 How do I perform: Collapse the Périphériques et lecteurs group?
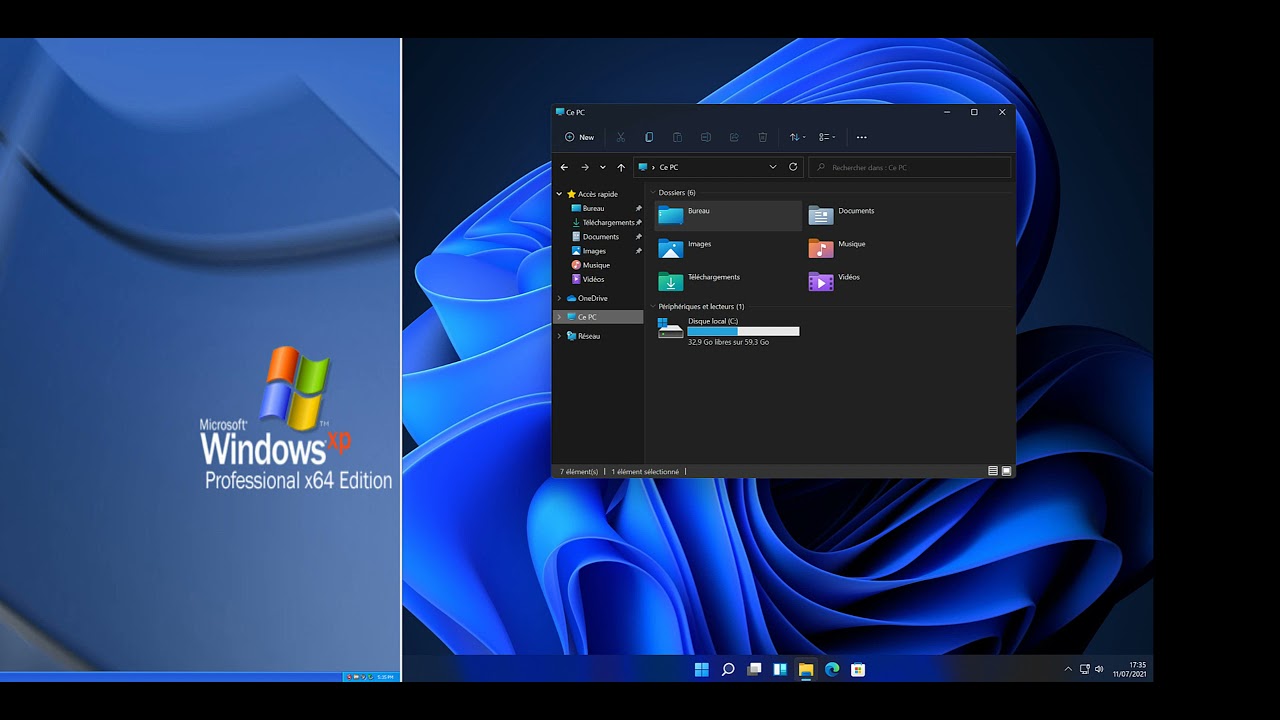(x=653, y=306)
